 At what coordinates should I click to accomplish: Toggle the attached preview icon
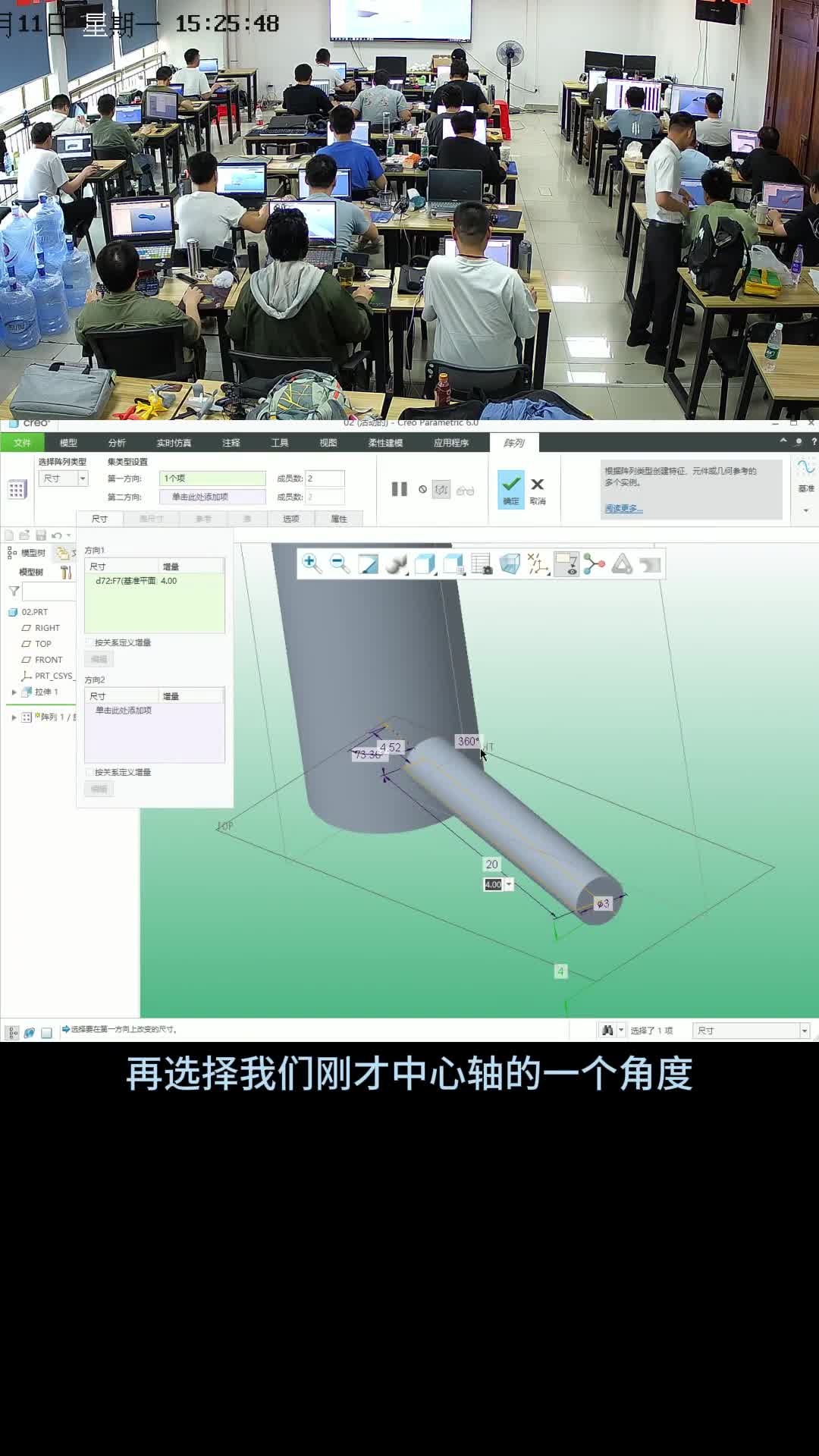coord(441,489)
